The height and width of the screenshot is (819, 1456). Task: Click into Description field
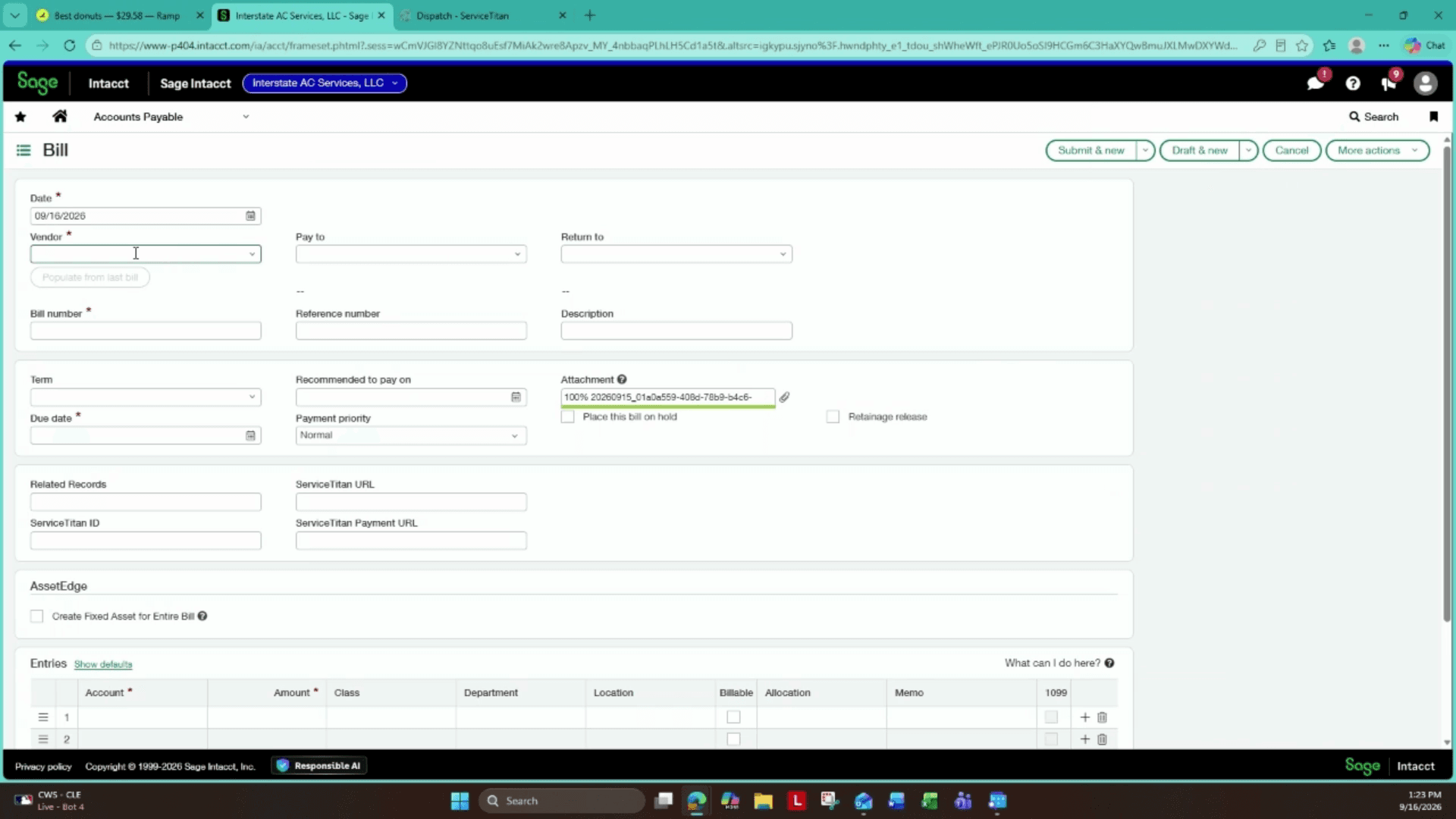676,331
